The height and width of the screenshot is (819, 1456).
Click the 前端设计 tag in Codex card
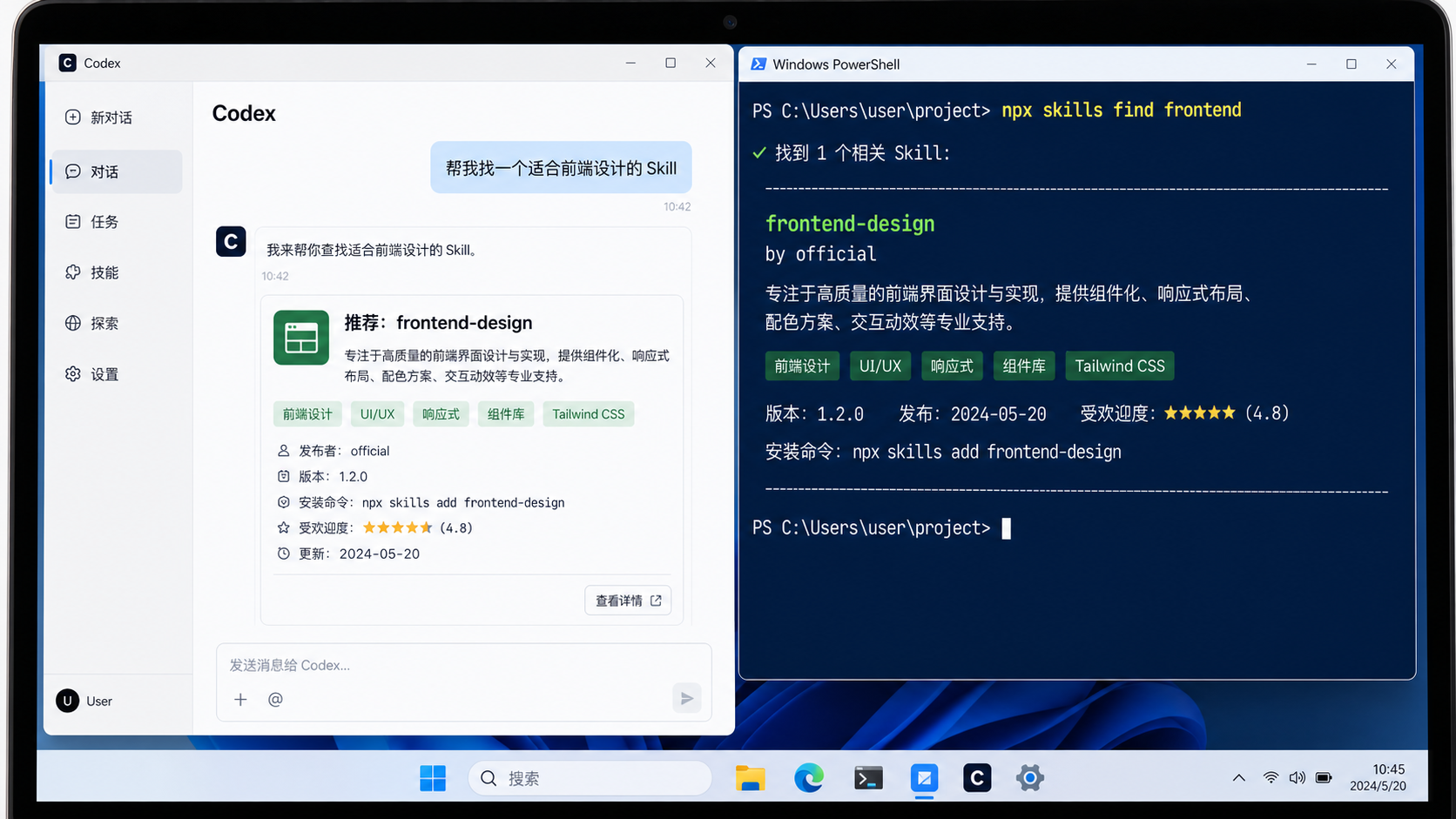[307, 414]
